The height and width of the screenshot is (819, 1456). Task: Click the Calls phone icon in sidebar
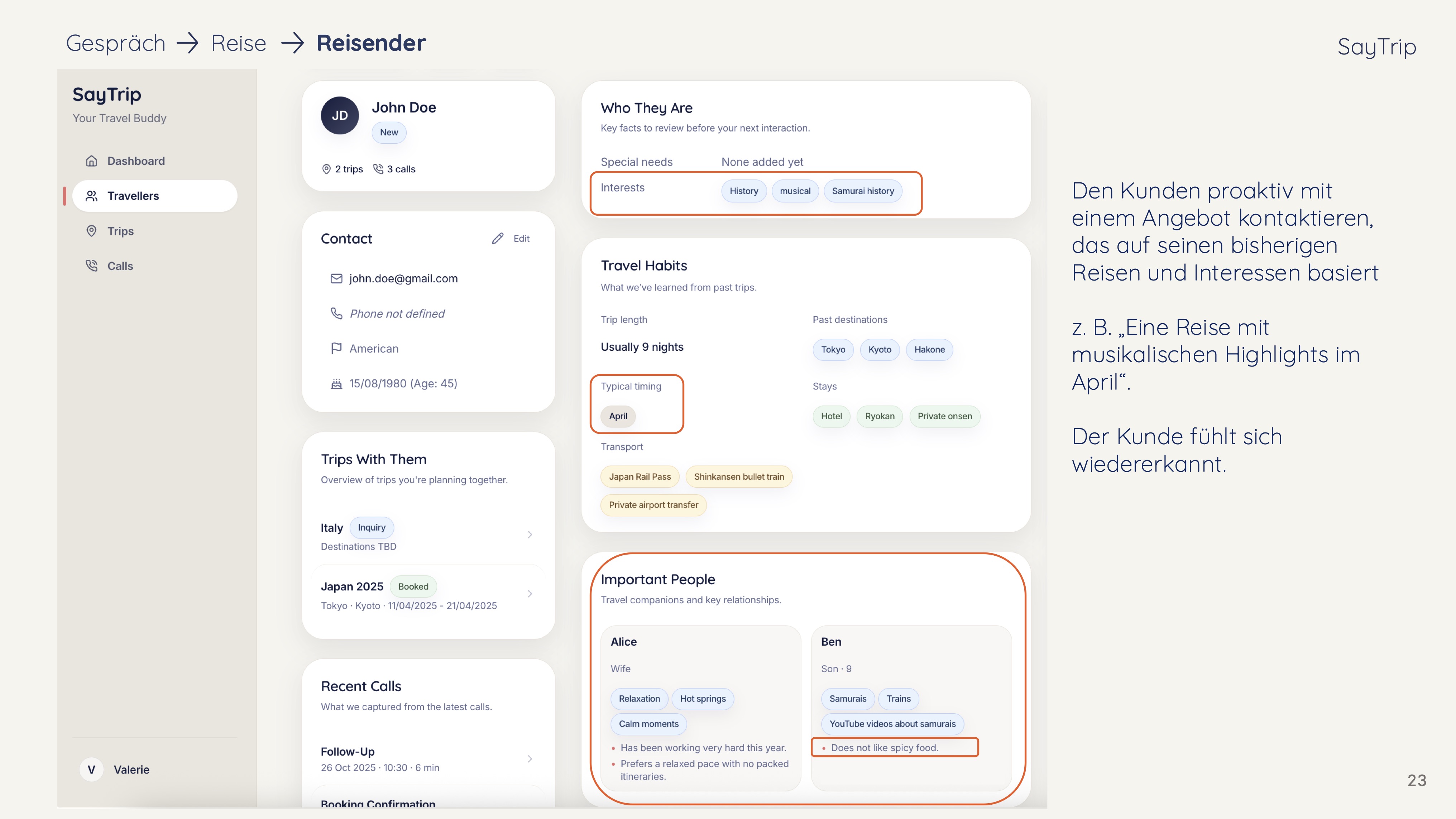pyautogui.click(x=91, y=265)
